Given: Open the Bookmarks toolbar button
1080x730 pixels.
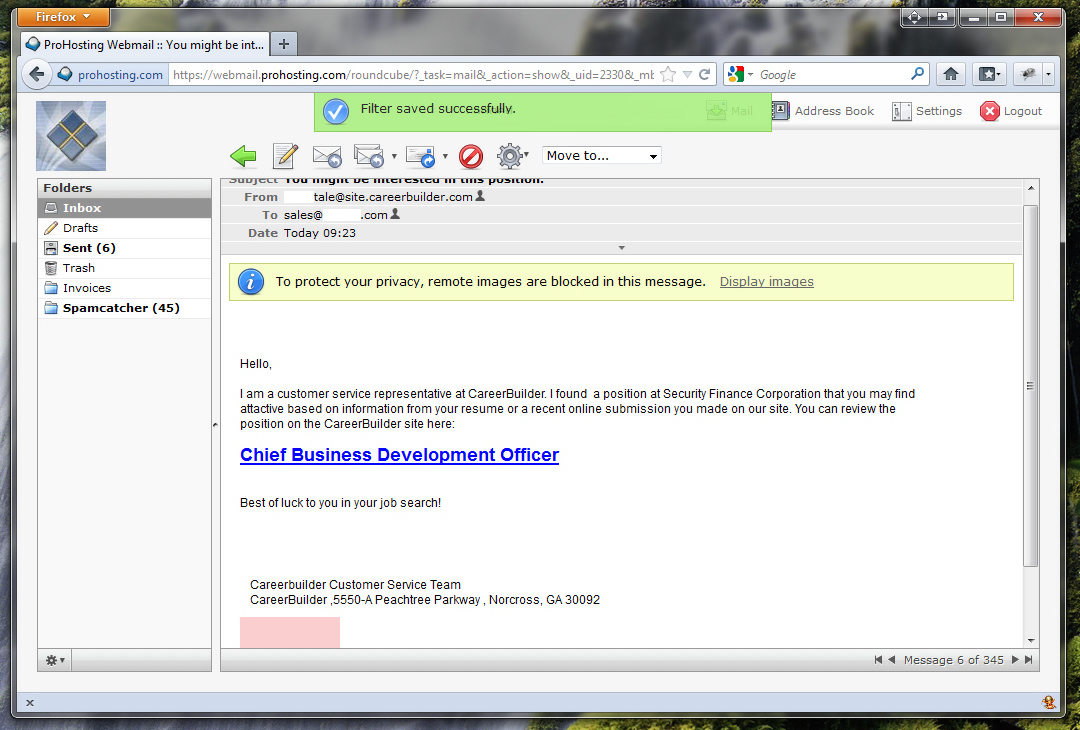Looking at the screenshot, I should click(990, 74).
